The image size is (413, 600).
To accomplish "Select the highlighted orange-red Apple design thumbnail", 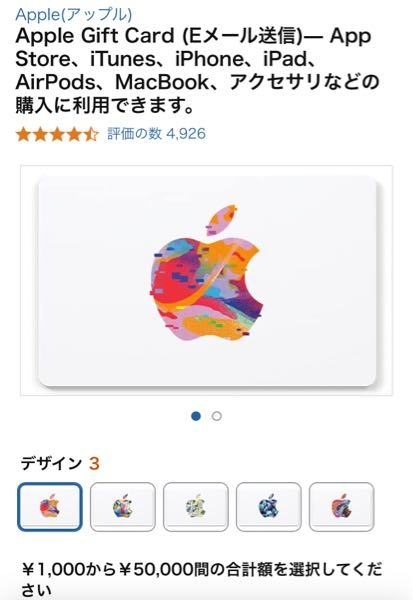I will click(x=50, y=507).
